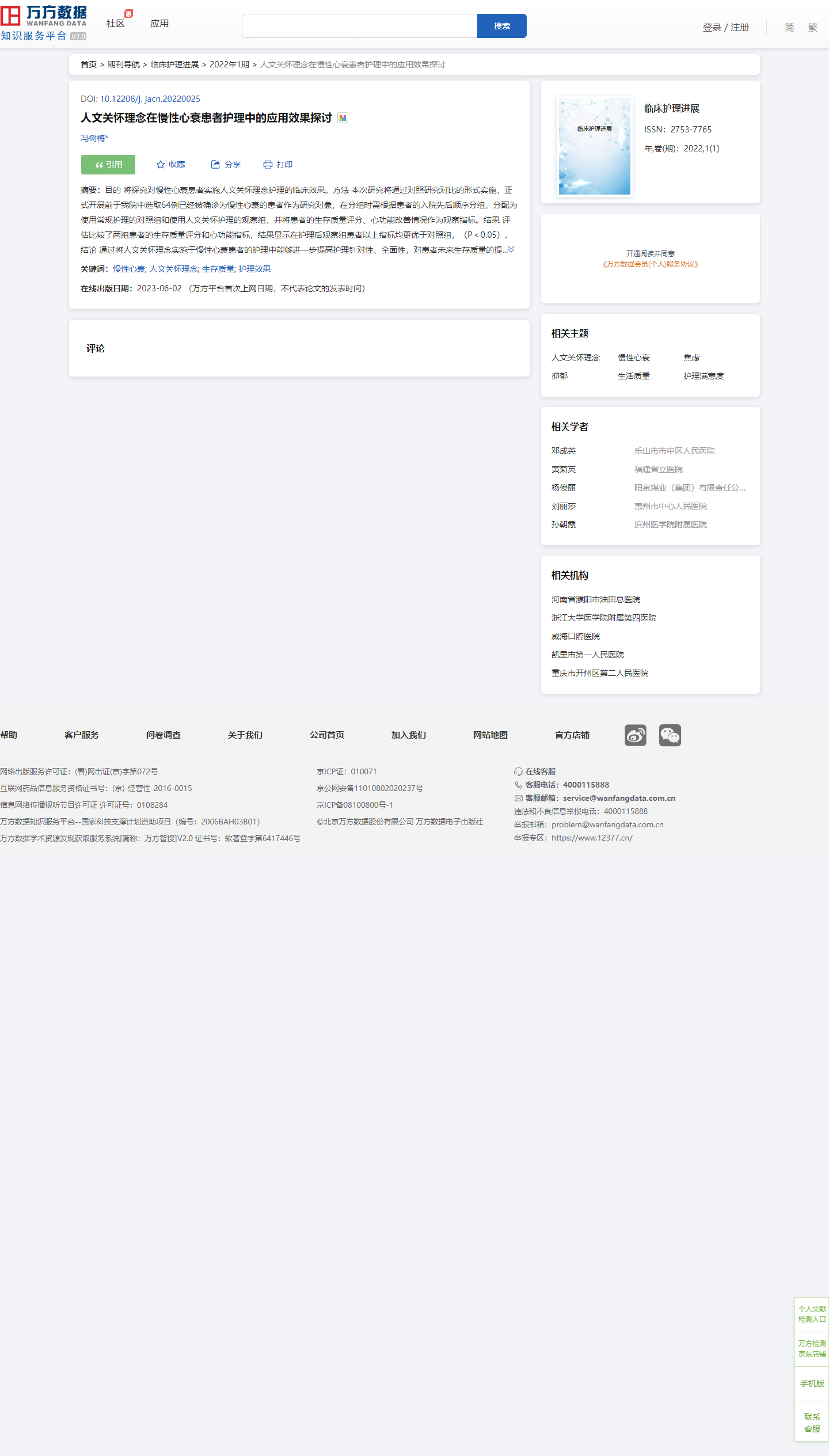Open institution 惠州市中心人民医院

671,506
